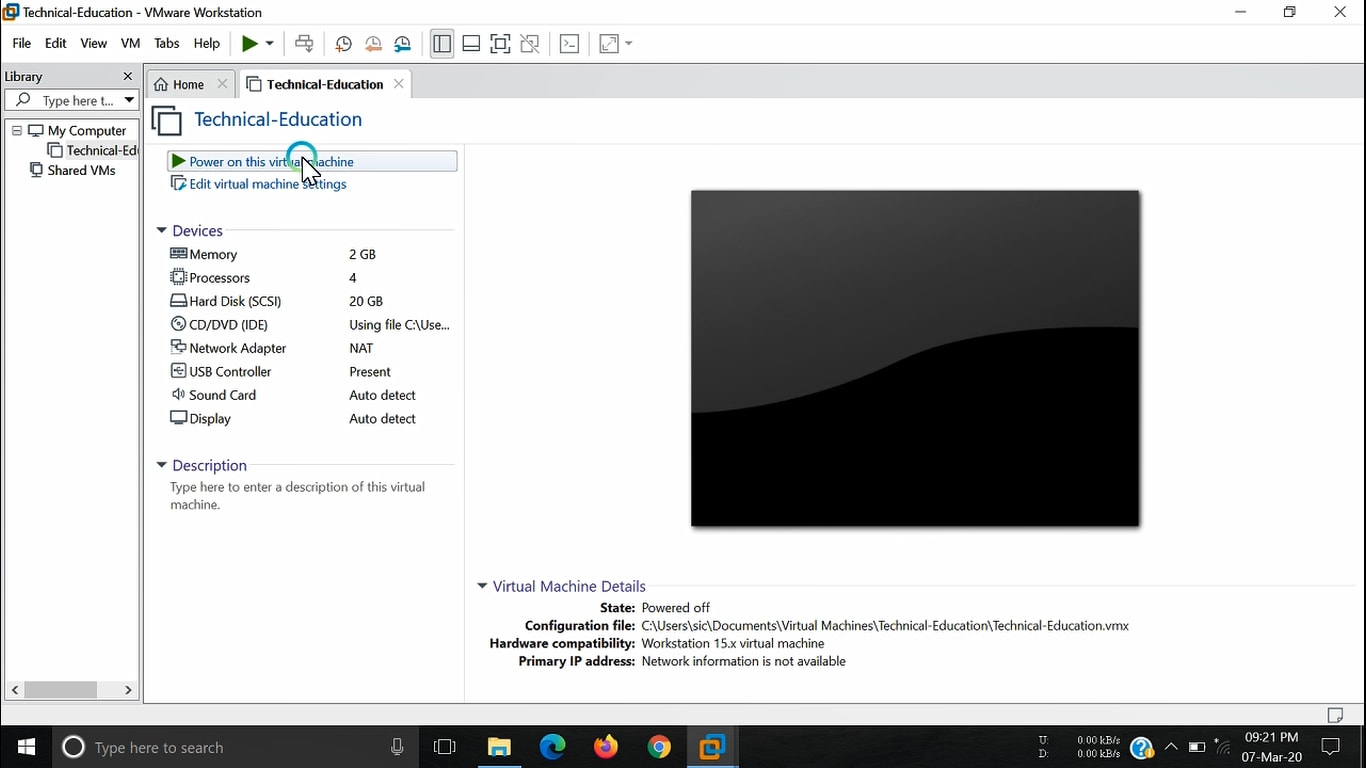Toggle the library sidebar view
This screenshot has height=768, width=1366.
pos(442,44)
